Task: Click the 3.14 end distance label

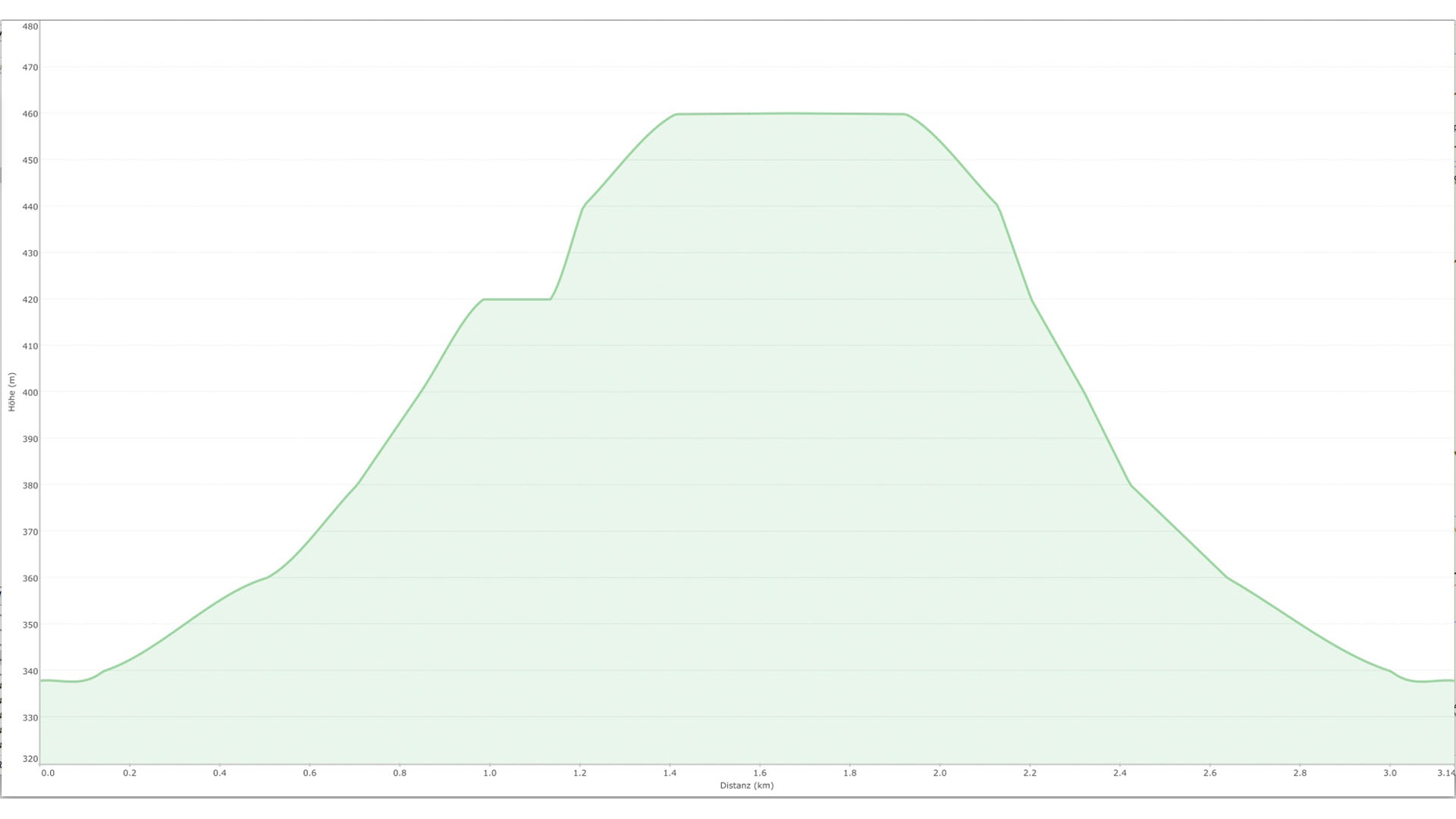Action: pyautogui.click(x=1445, y=773)
